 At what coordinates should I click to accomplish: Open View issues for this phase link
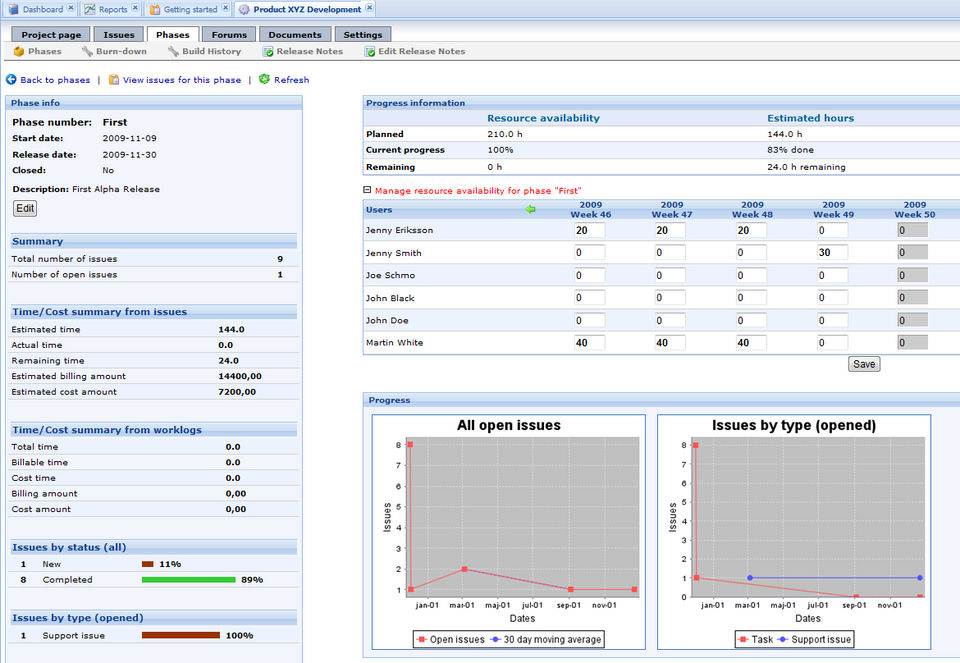pos(181,80)
